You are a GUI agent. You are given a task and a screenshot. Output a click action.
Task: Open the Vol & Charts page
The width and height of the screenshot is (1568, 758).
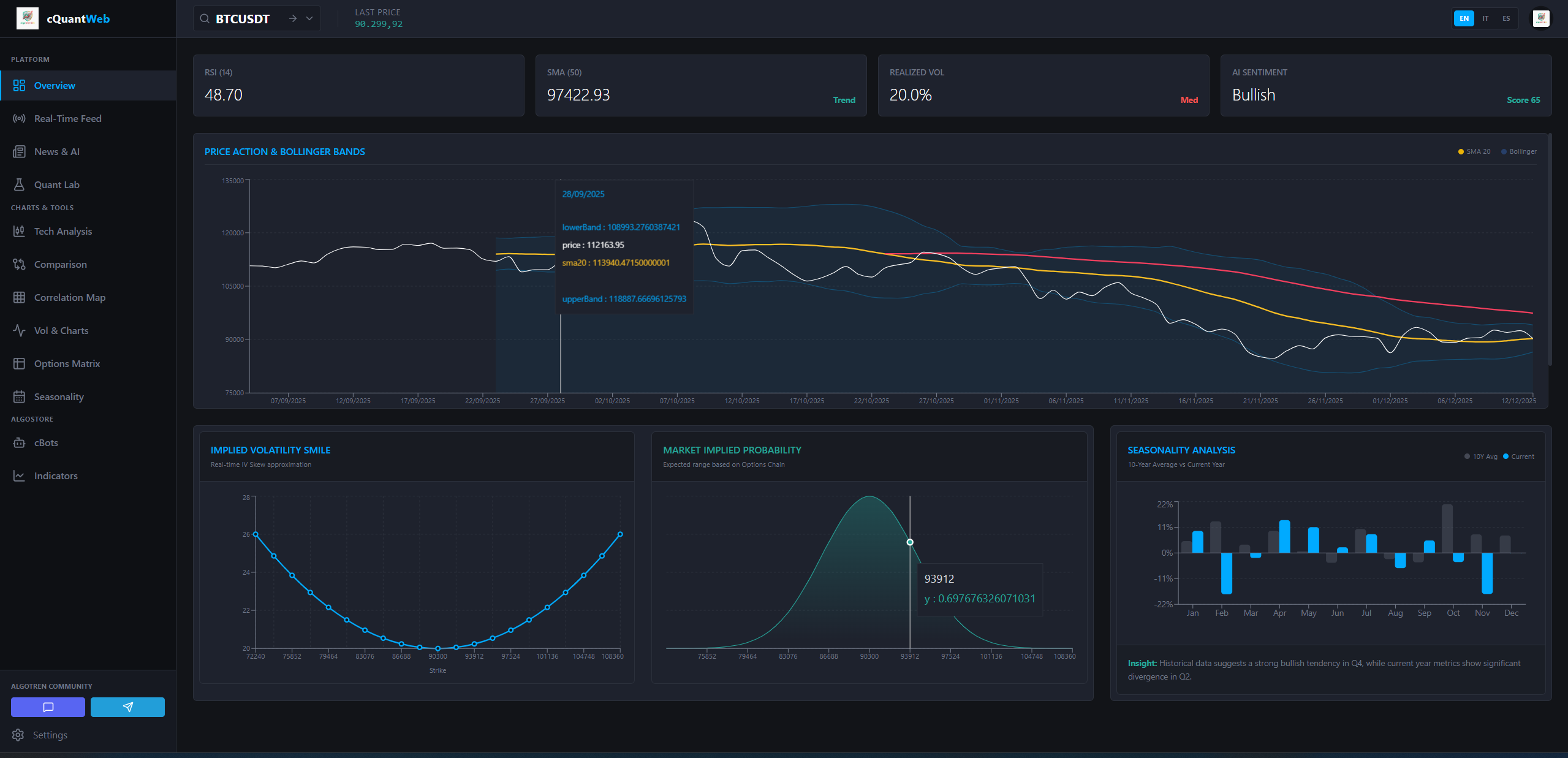(61, 330)
